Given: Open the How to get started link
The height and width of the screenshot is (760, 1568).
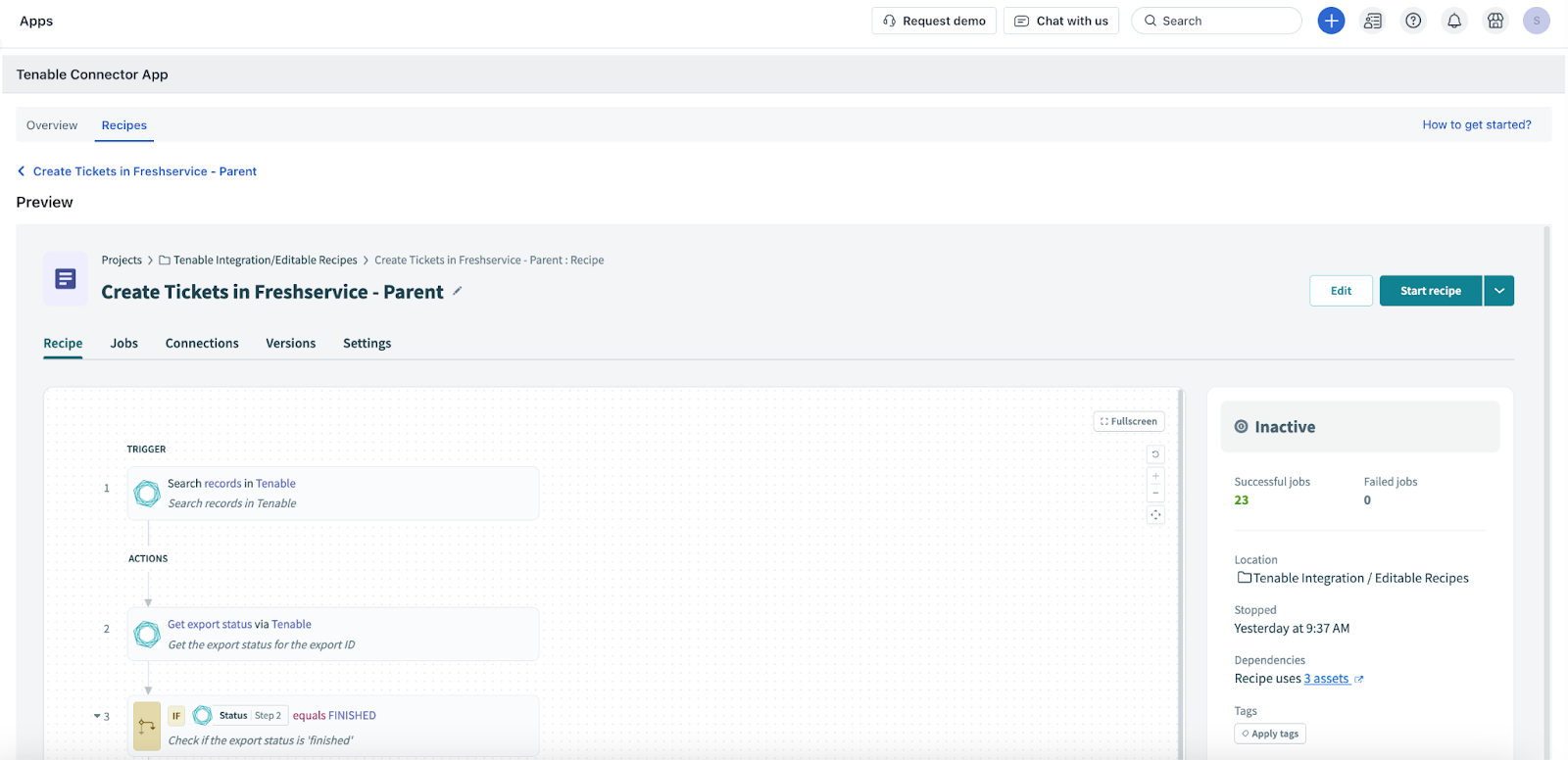Looking at the screenshot, I should [1477, 124].
